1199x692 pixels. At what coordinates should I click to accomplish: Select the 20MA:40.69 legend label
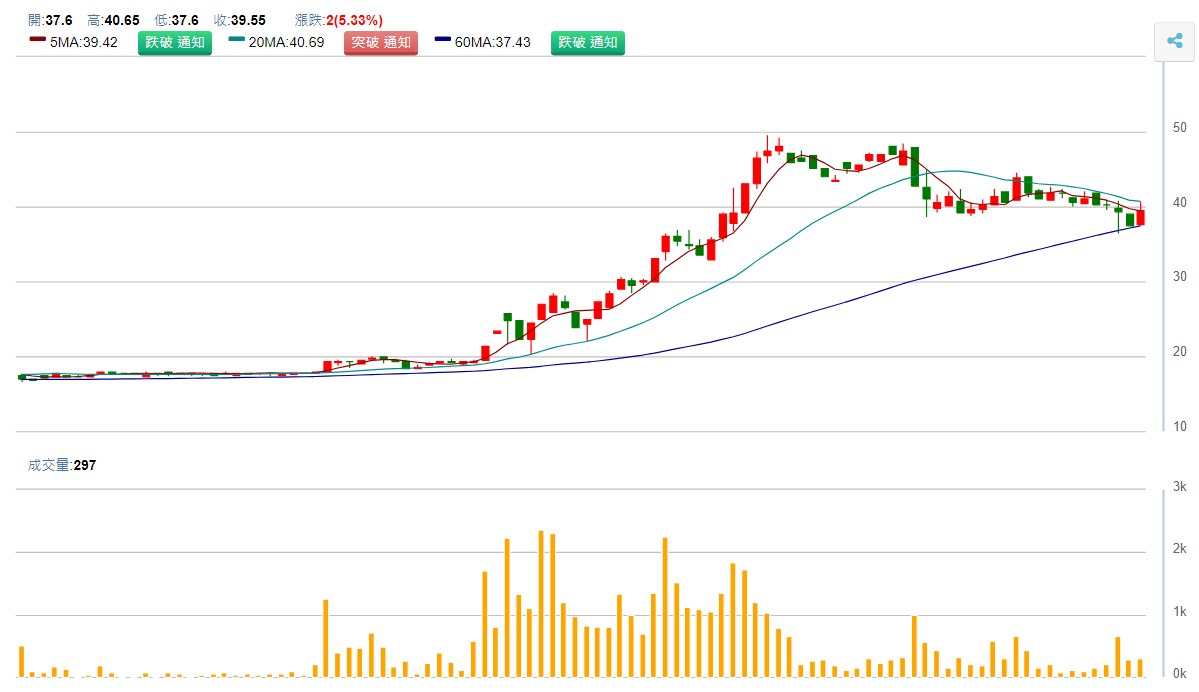pos(286,42)
